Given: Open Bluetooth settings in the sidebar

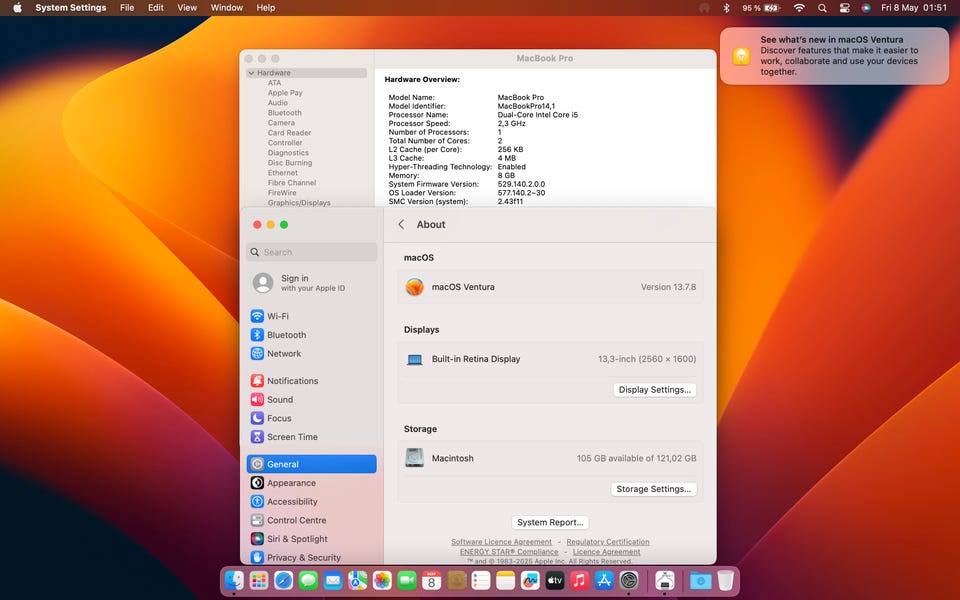Looking at the screenshot, I should [x=312, y=335].
